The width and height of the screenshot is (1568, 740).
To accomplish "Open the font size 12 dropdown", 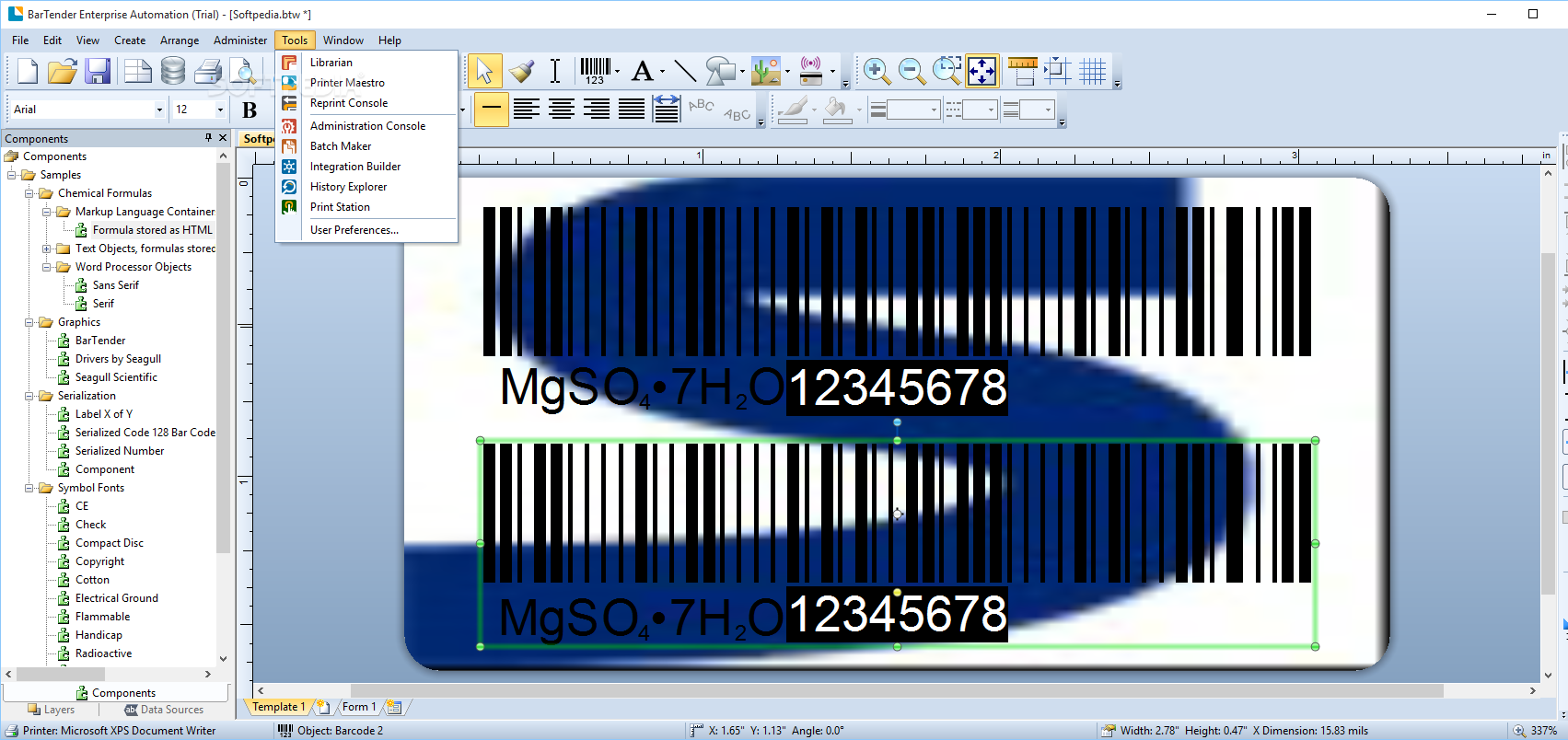I will 220,110.
